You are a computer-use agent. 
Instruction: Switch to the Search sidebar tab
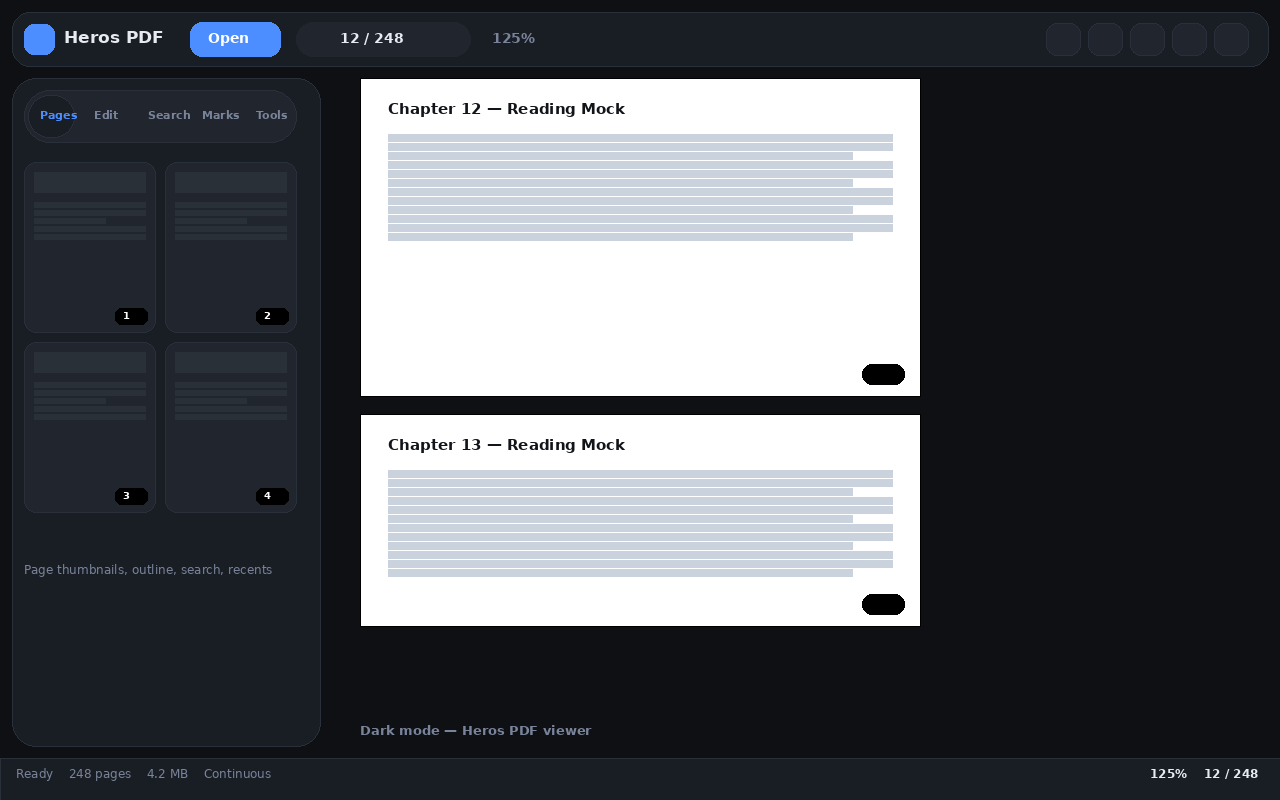[x=169, y=116]
